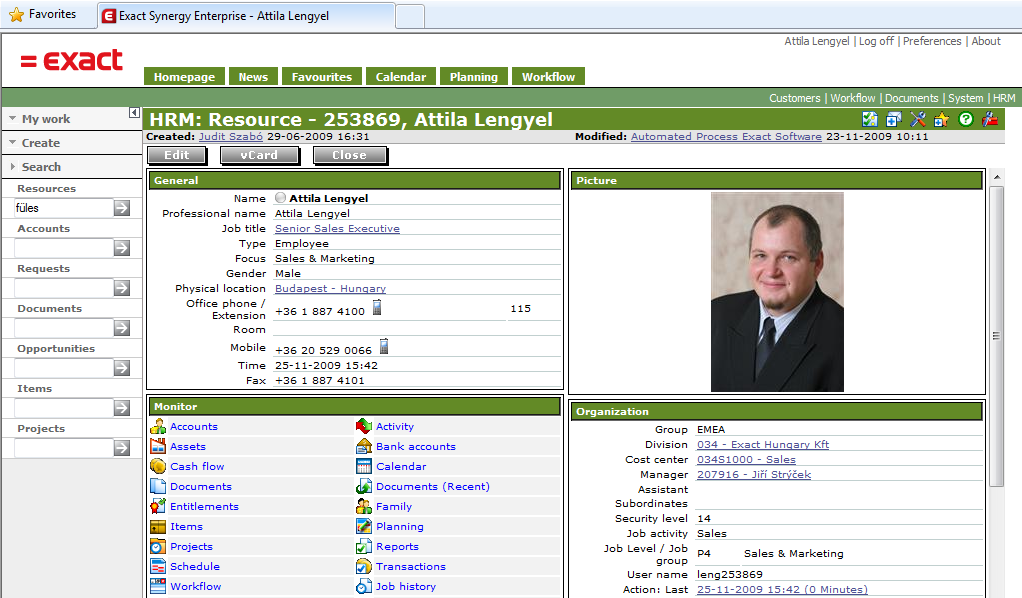The width and height of the screenshot is (1022, 598).
Task: Click phone icon beside mobile number
Action: point(384,346)
